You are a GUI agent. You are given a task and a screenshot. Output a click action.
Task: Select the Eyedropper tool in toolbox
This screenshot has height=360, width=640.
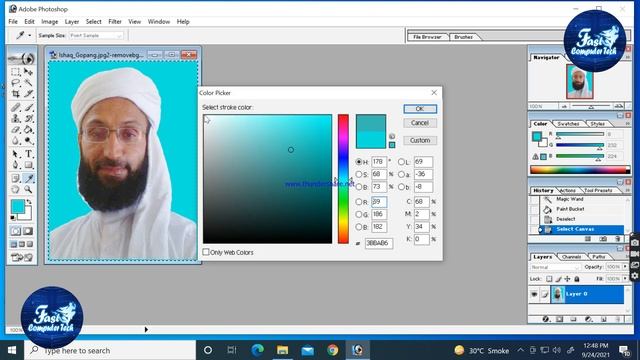28,178
